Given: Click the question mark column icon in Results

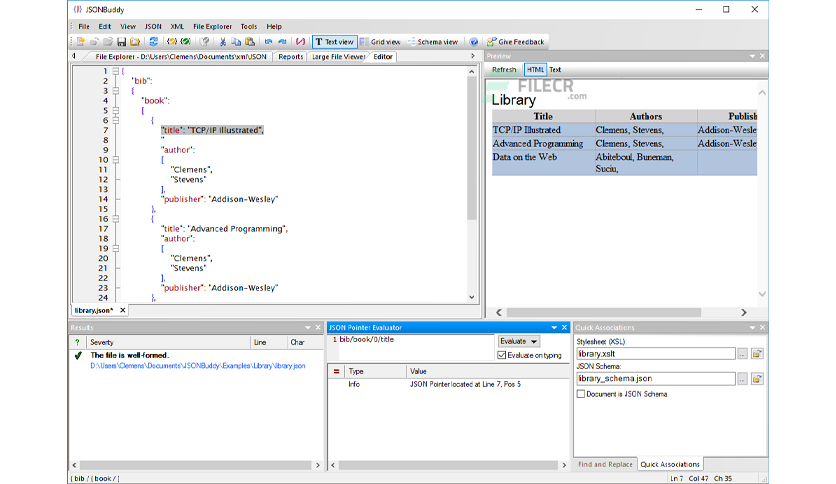Looking at the screenshot, I should click(x=77, y=342).
